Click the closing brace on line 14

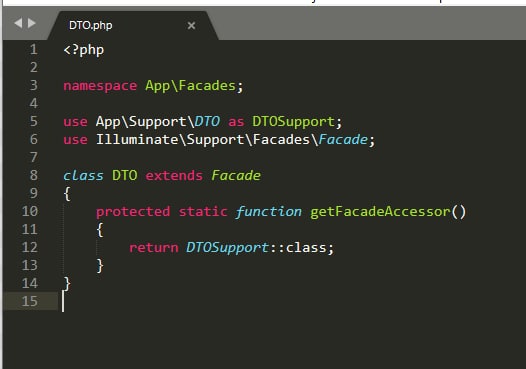[x=67, y=284]
